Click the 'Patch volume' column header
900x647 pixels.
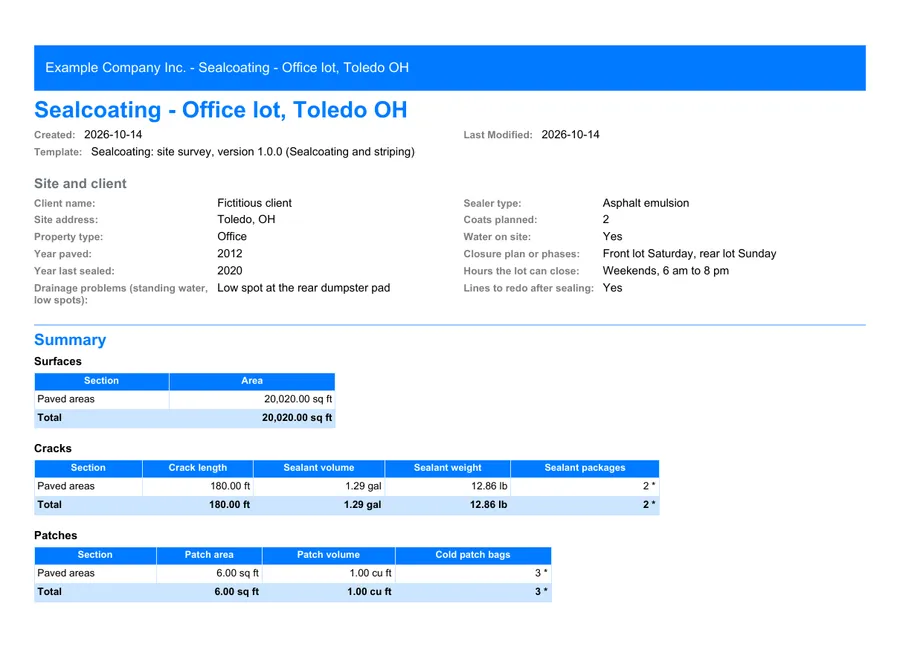point(328,555)
